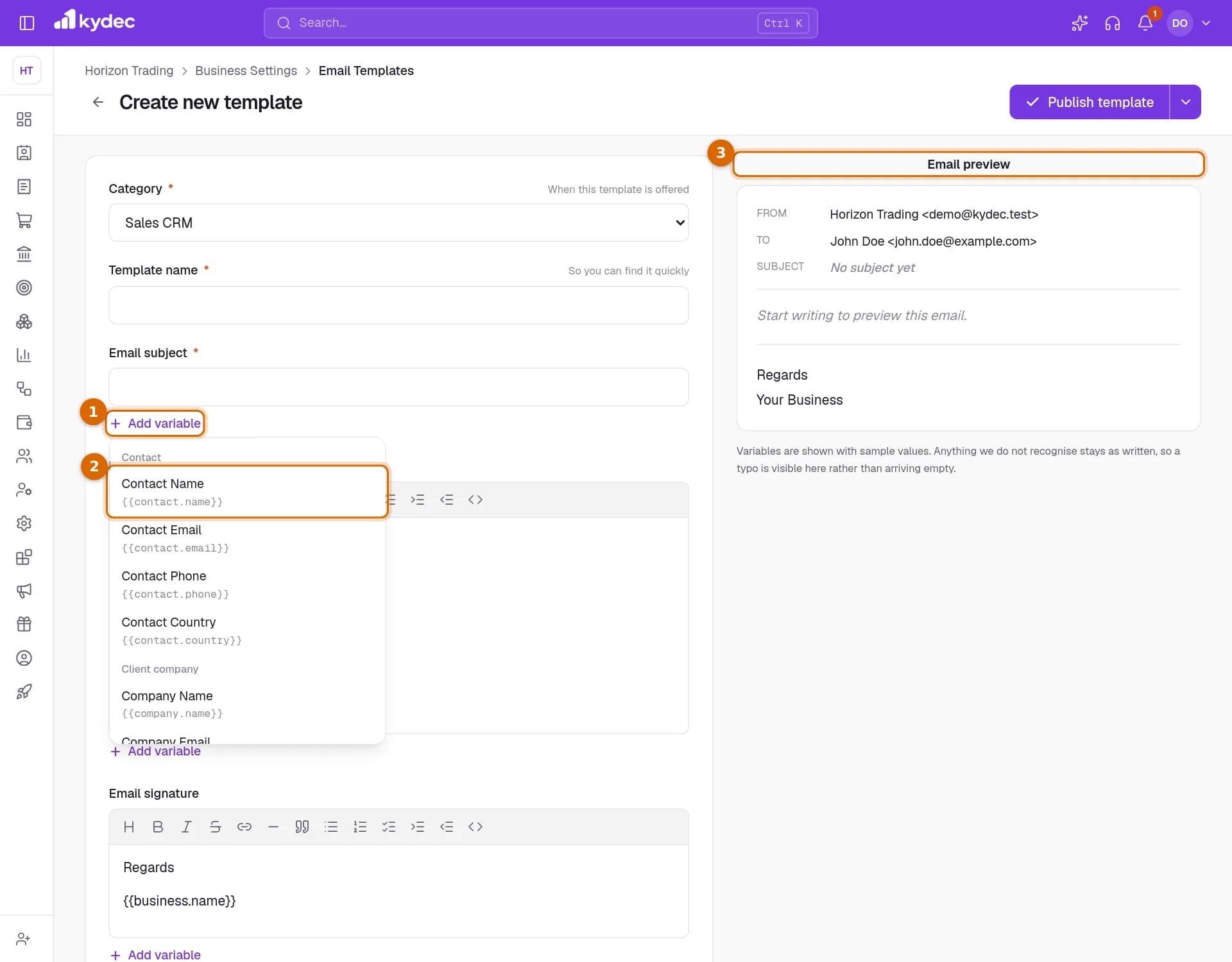The width and height of the screenshot is (1232, 962).
Task: Open the gift box sidebar icon
Action: pyautogui.click(x=24, y=624)
